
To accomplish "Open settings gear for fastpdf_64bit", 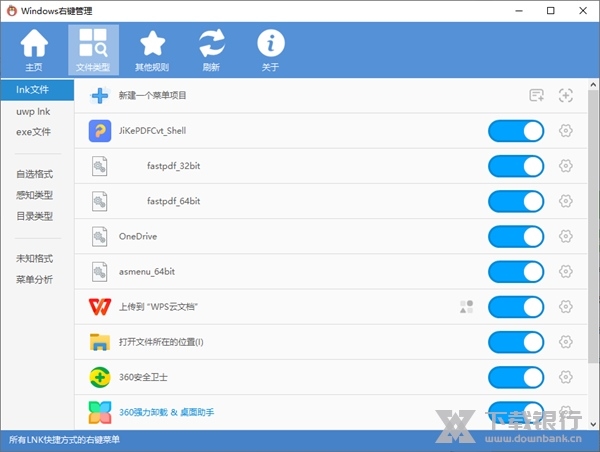I will click(x=566, y=201).
